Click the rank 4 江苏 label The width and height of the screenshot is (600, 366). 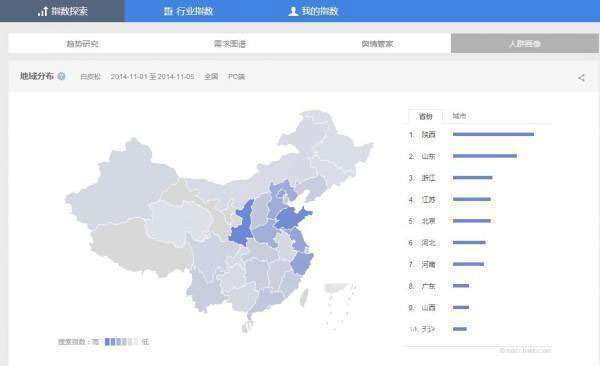[x=429, y=199]
